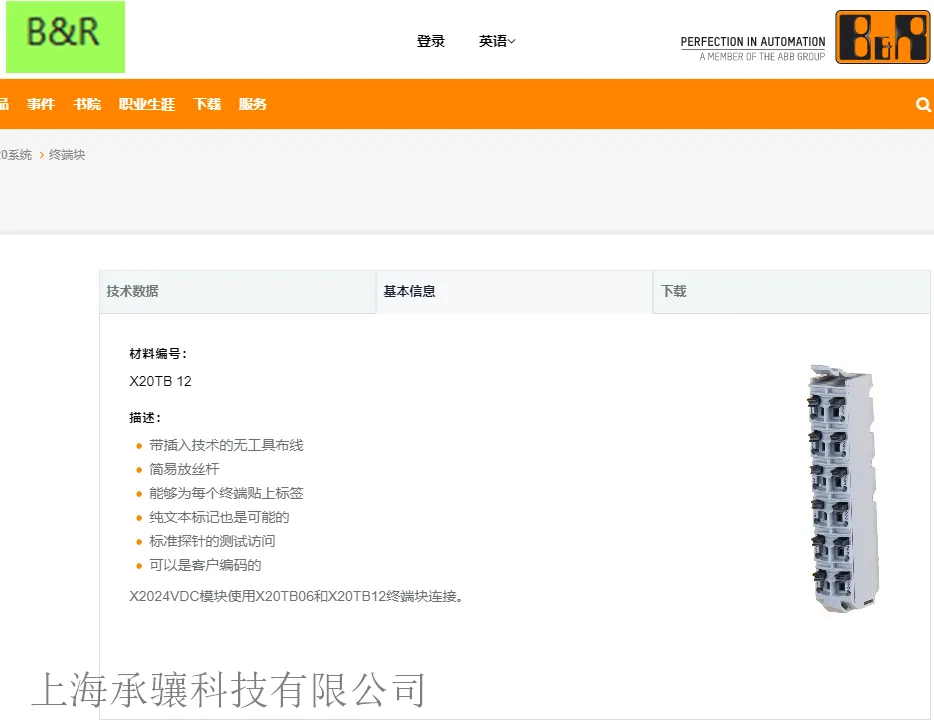Screen dimensions: 934x721
Task: Open the 英语 language dropdown
Action: pos(497,41)
